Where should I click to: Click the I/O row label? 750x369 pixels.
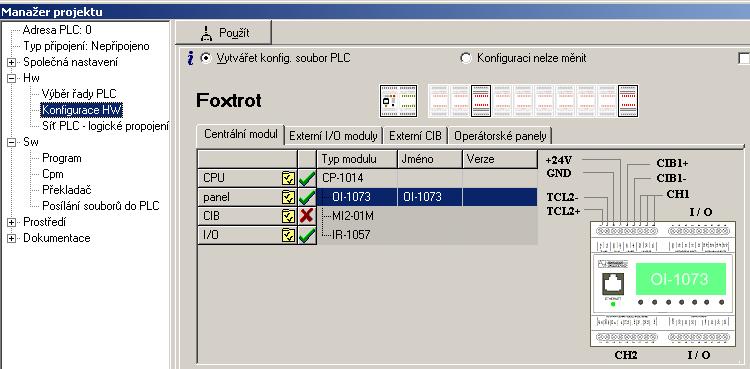pos(211,235)
